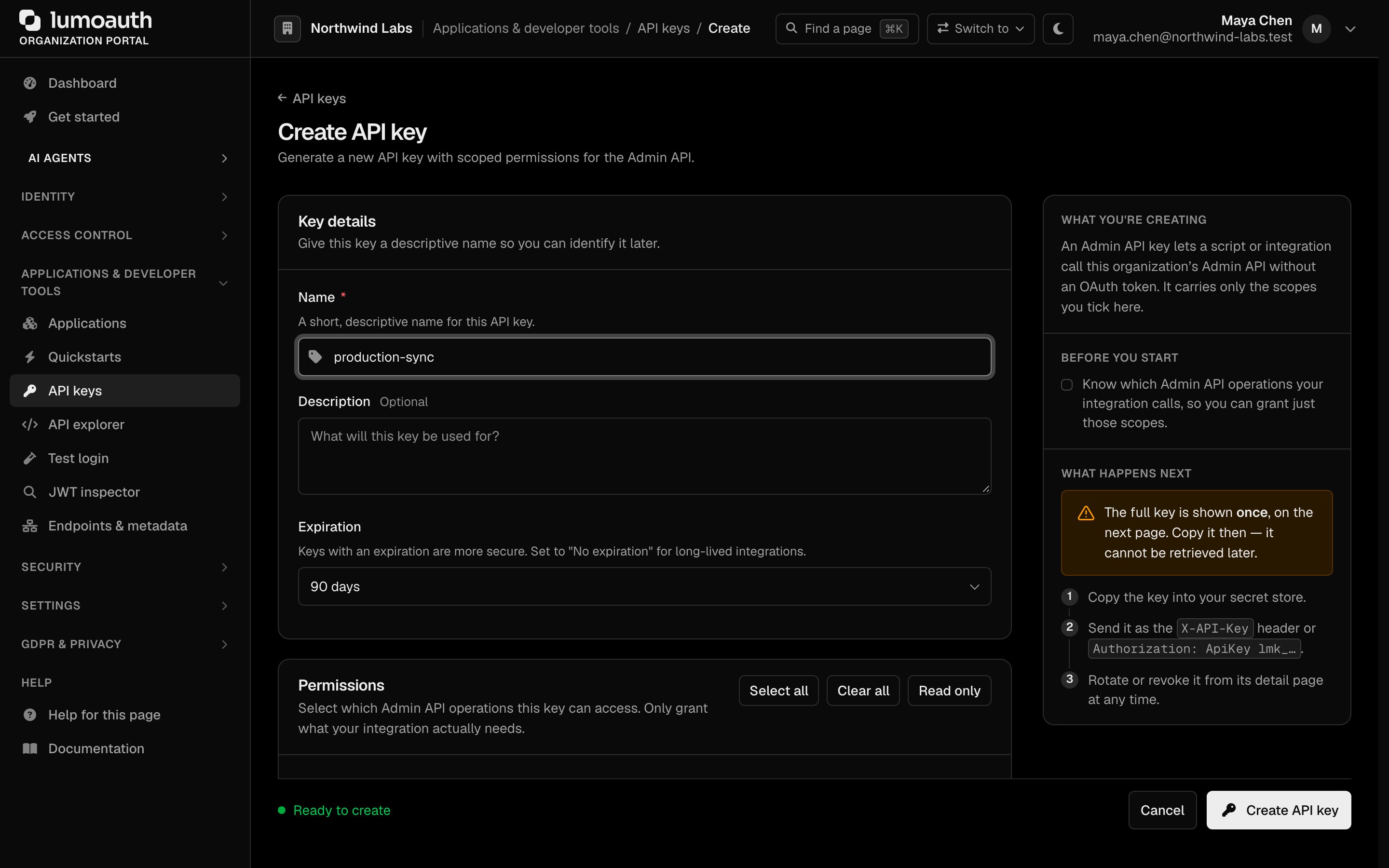Apply the Read only preset
This screenshot has width=1389, height=868.
click(x=949, y=691)
